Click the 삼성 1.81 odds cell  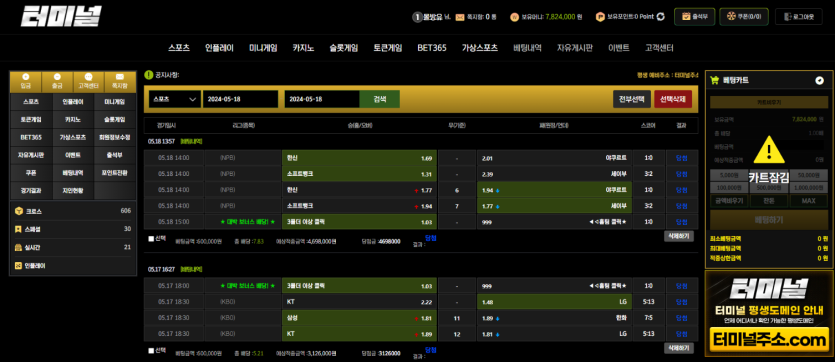[359, 318]
